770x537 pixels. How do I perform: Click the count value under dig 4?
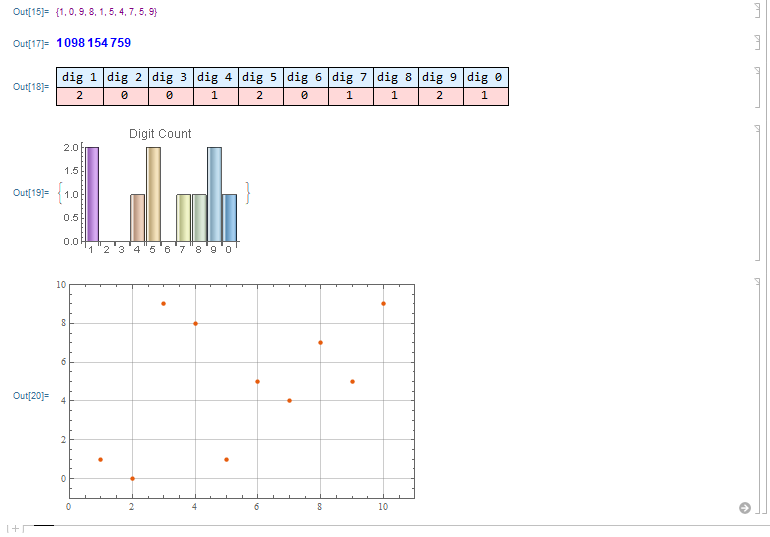click(216, 96)
